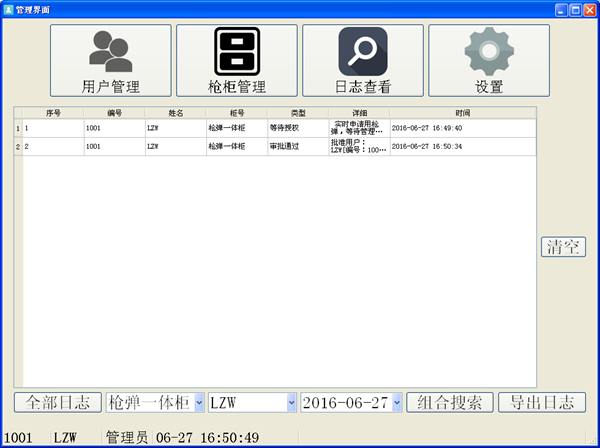This screenshot has width=600, height=448.
Task: Sort by the 时间 column header
Action: (x=462, y=113)
